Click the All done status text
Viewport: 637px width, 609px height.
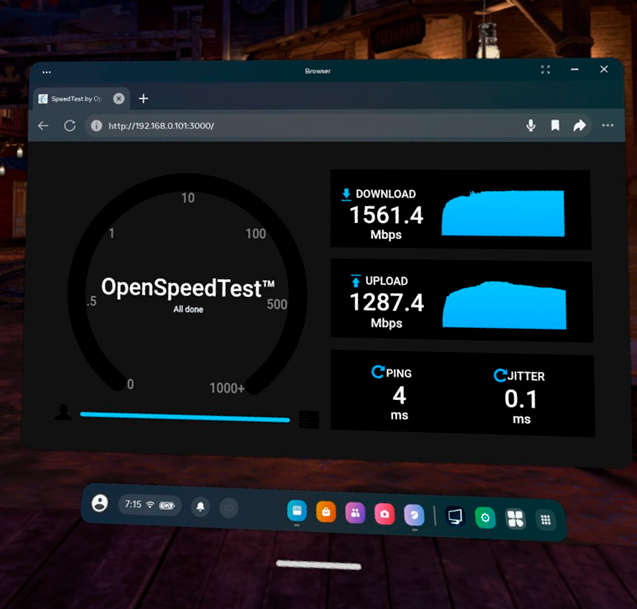point(188,310)
